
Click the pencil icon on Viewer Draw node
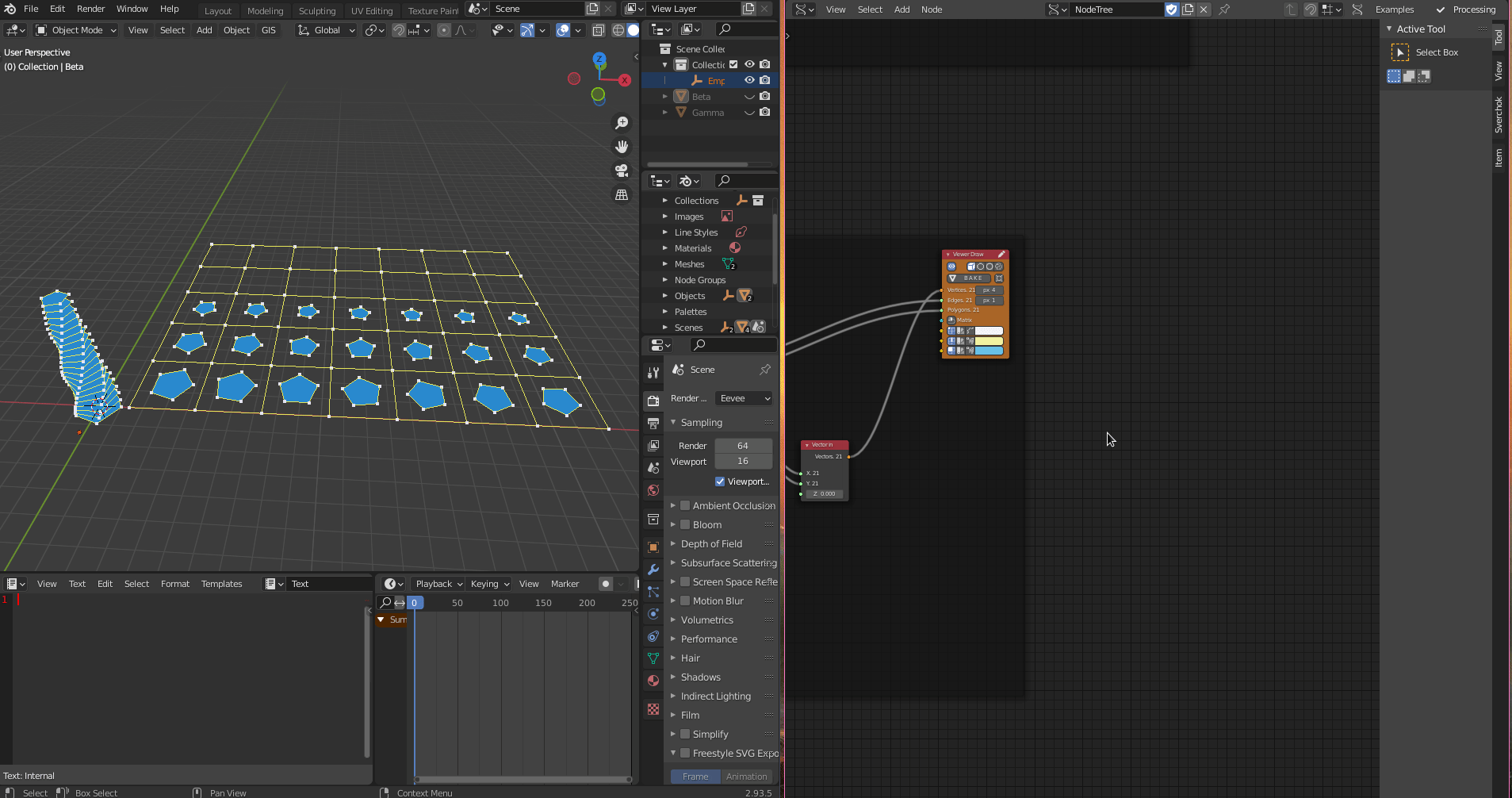pos(1001,255)
